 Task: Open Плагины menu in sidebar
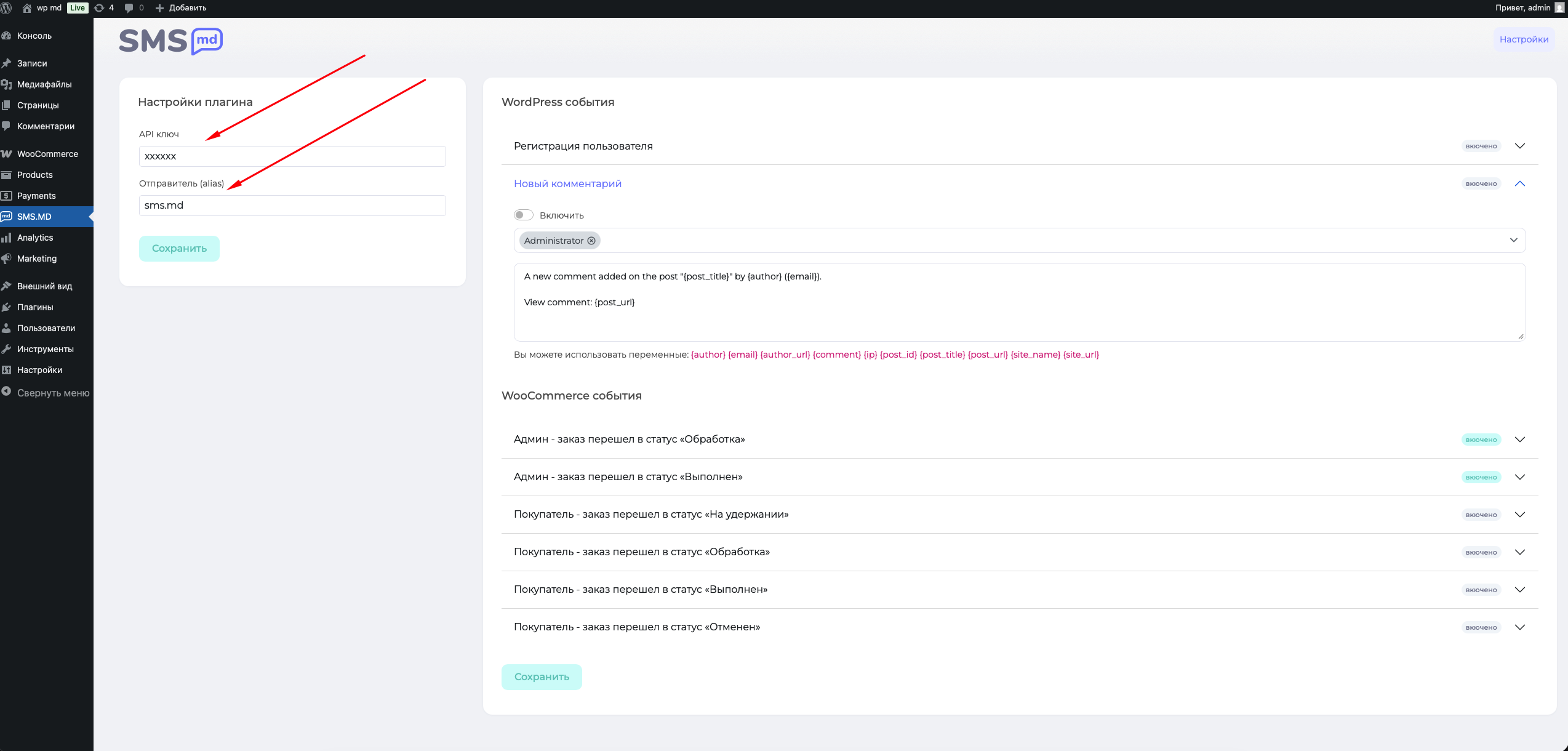35,307
